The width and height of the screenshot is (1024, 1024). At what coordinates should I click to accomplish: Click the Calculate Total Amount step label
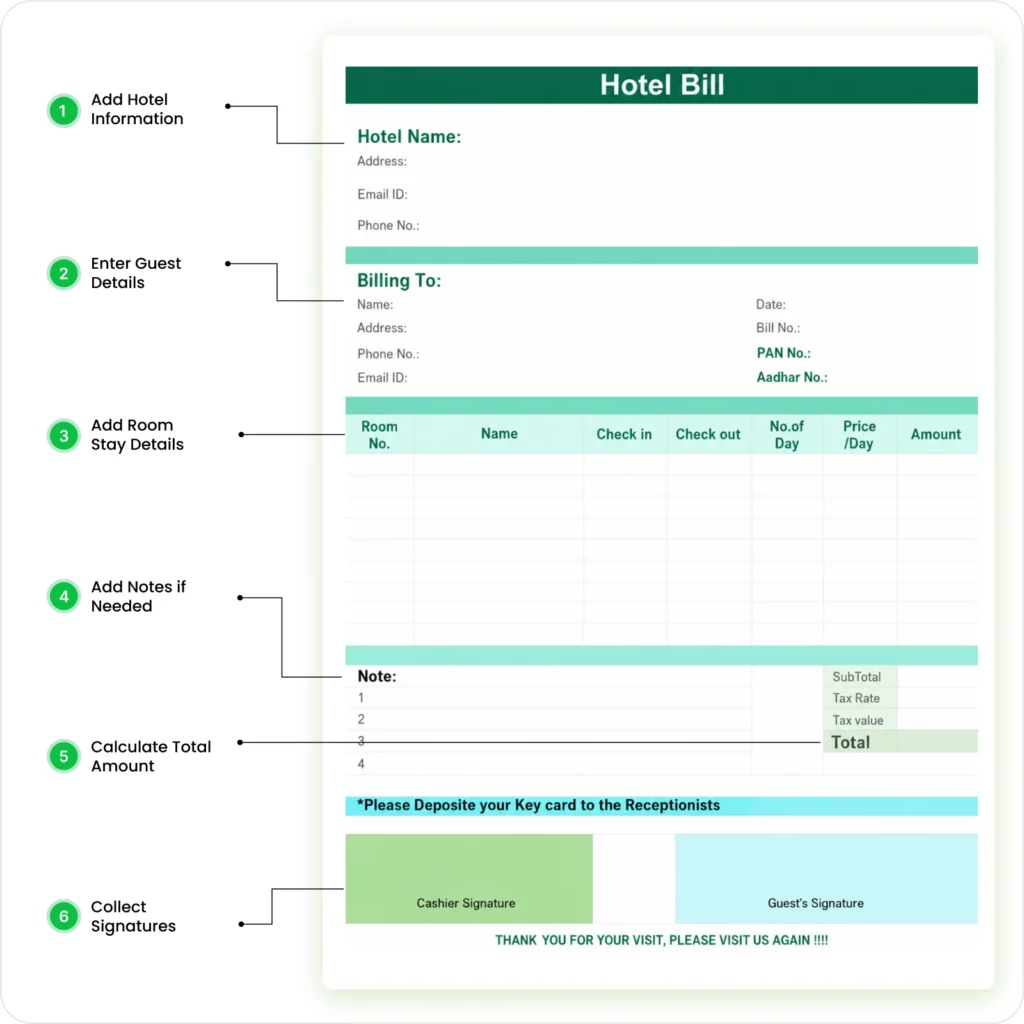click(151, 756)
